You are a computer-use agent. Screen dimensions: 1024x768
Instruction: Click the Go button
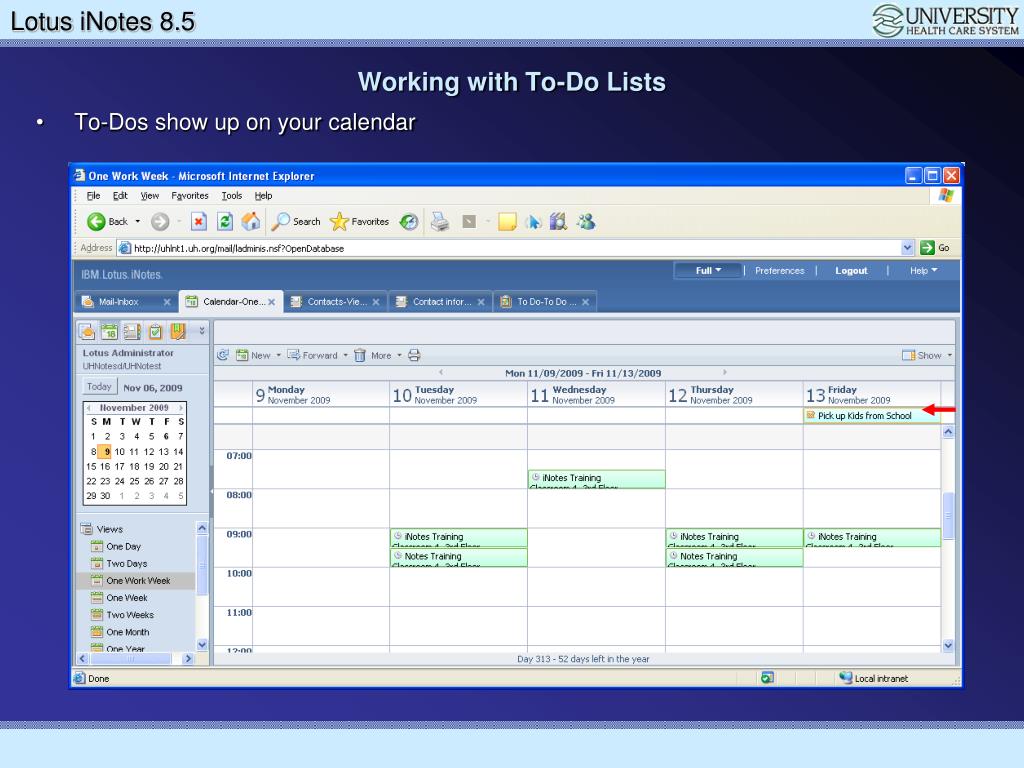(x=935, y=248)
